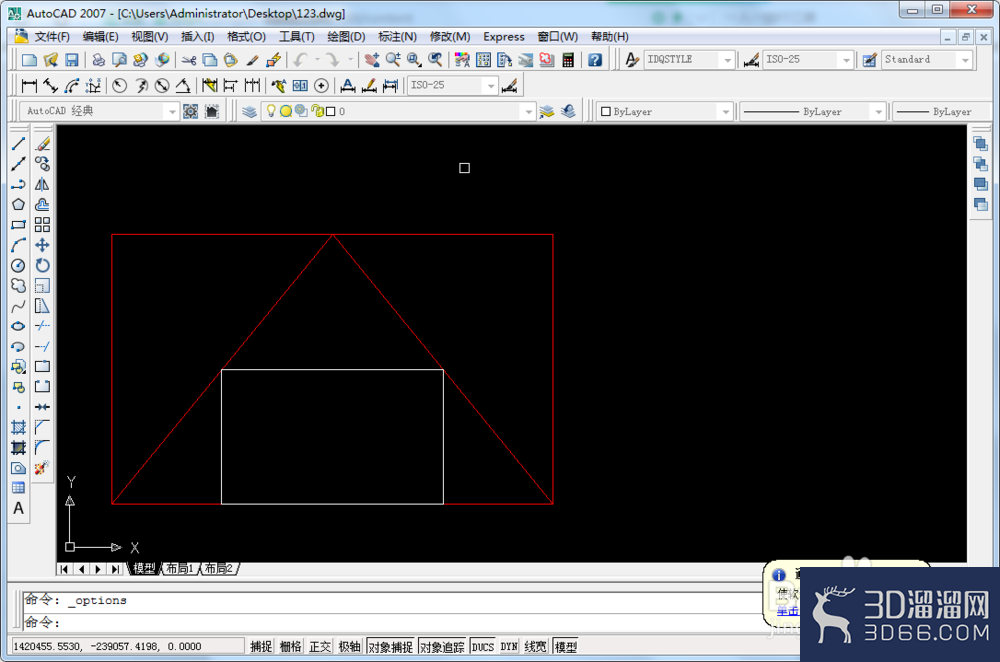The image size is (1000, 662).
Task: Select the Copy object tool
Action: [42, 164]
